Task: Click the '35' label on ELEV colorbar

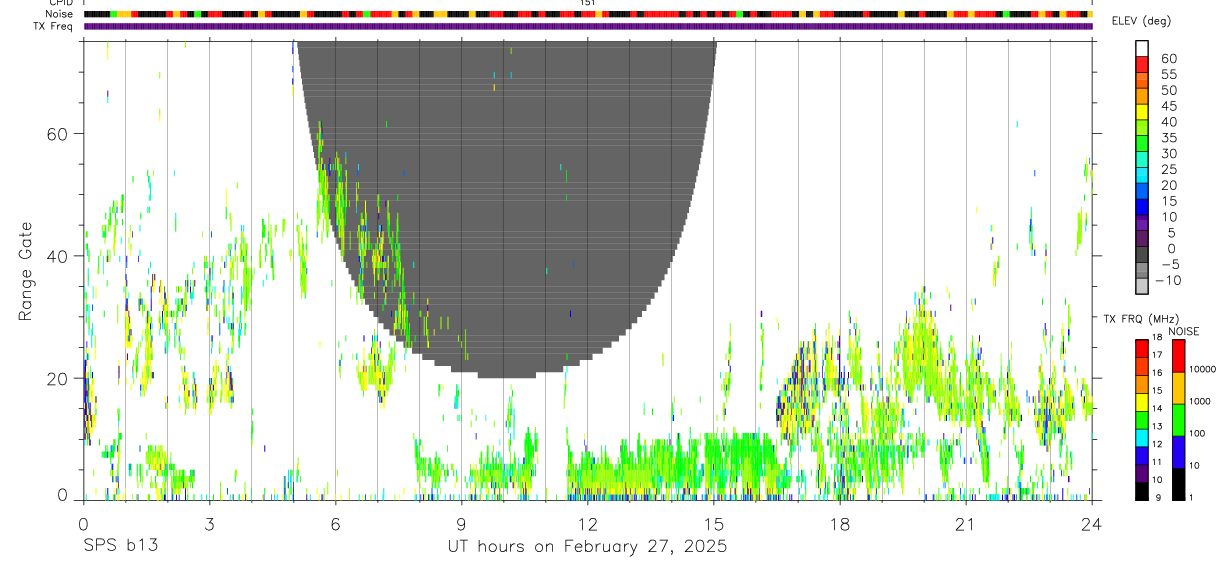Action: [1168, 138]
